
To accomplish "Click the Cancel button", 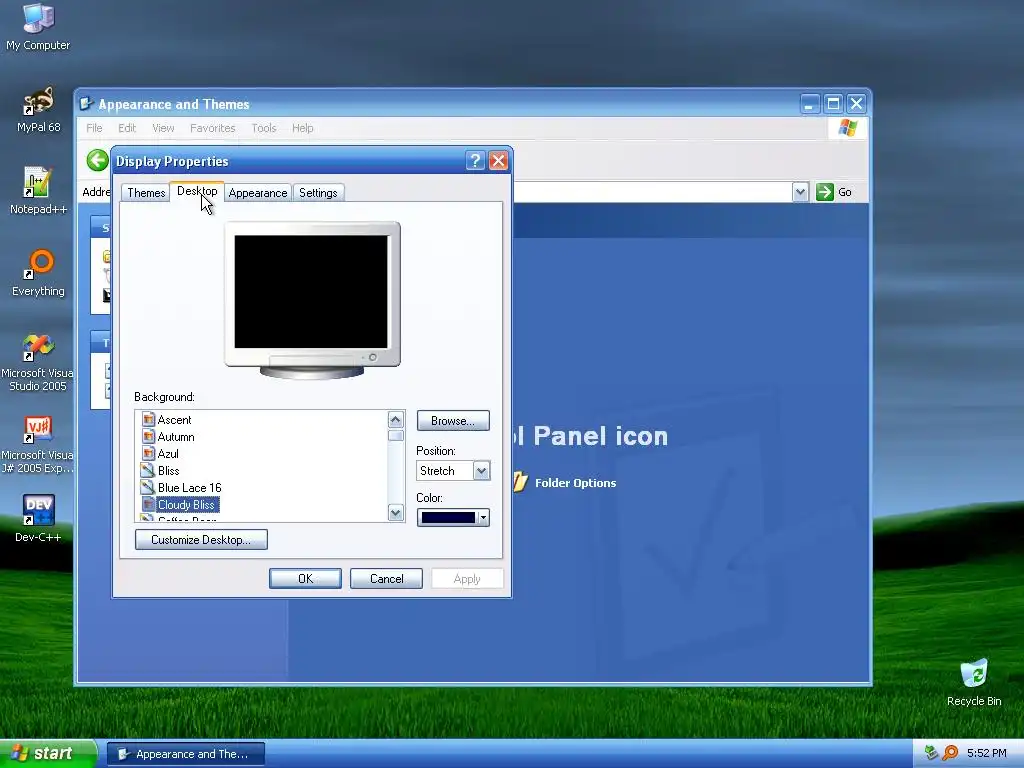I will pyautogui.click(x=387, y=579).
